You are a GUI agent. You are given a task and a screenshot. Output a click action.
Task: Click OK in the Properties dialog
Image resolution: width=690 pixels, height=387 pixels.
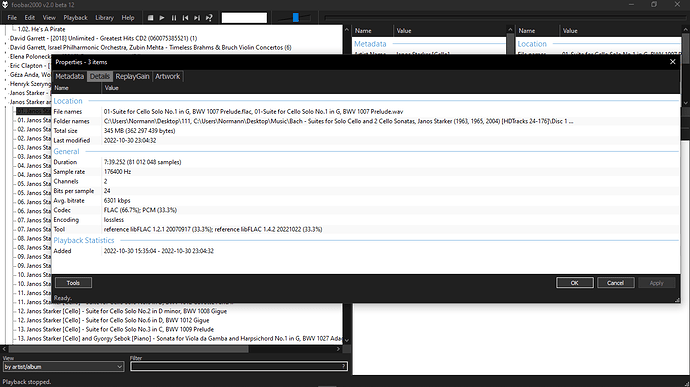575,283
